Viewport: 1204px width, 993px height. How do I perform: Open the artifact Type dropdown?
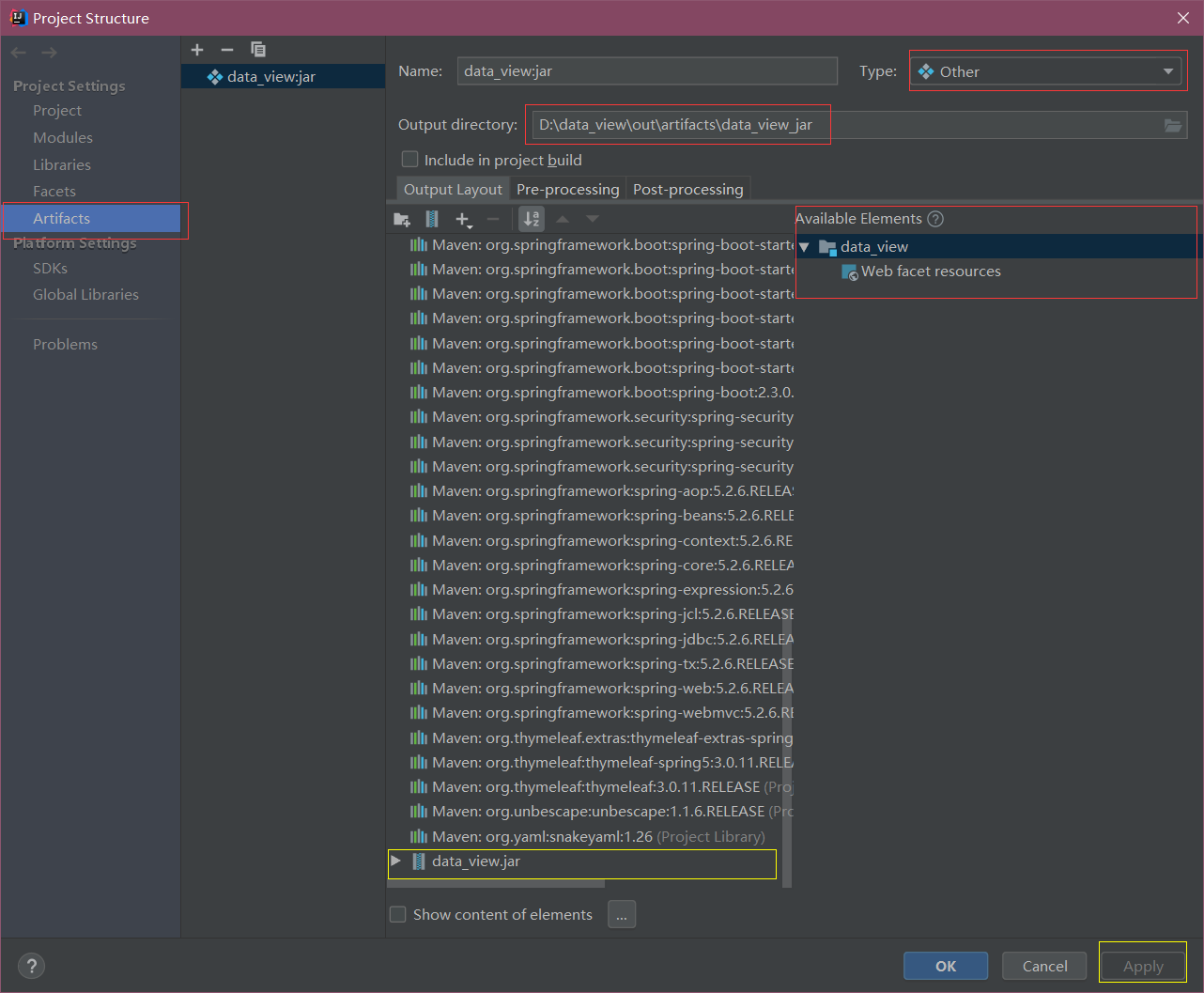click(x=1047, y=71)
